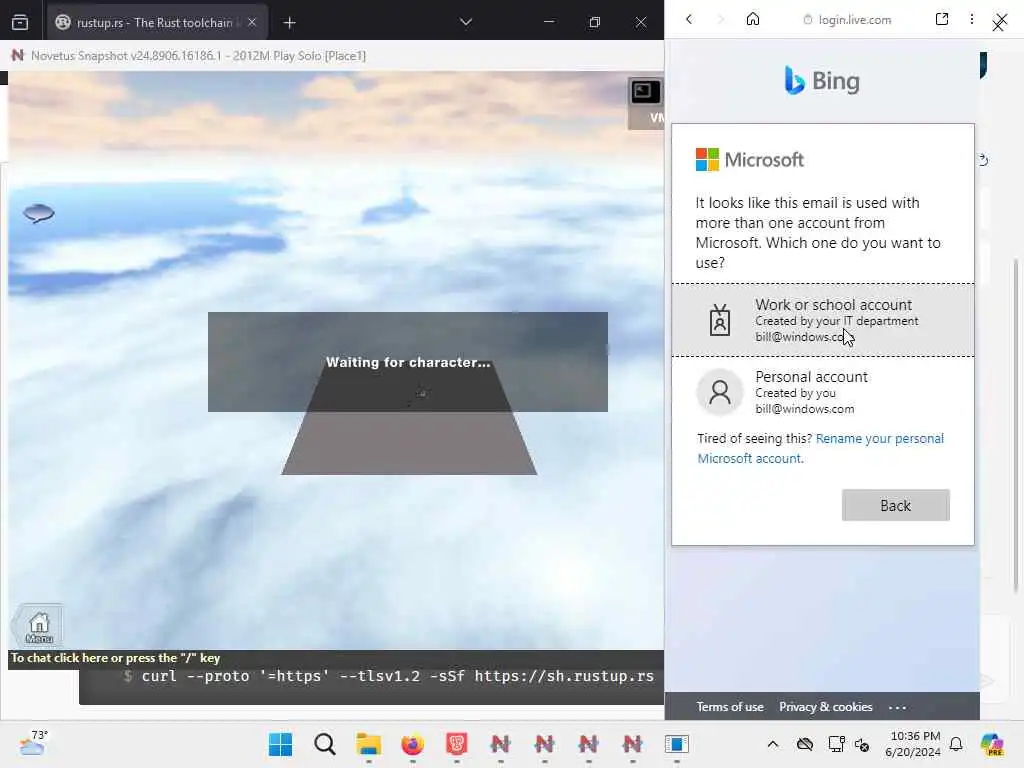Open the sidebar three-dot options menu

(972, 19)
